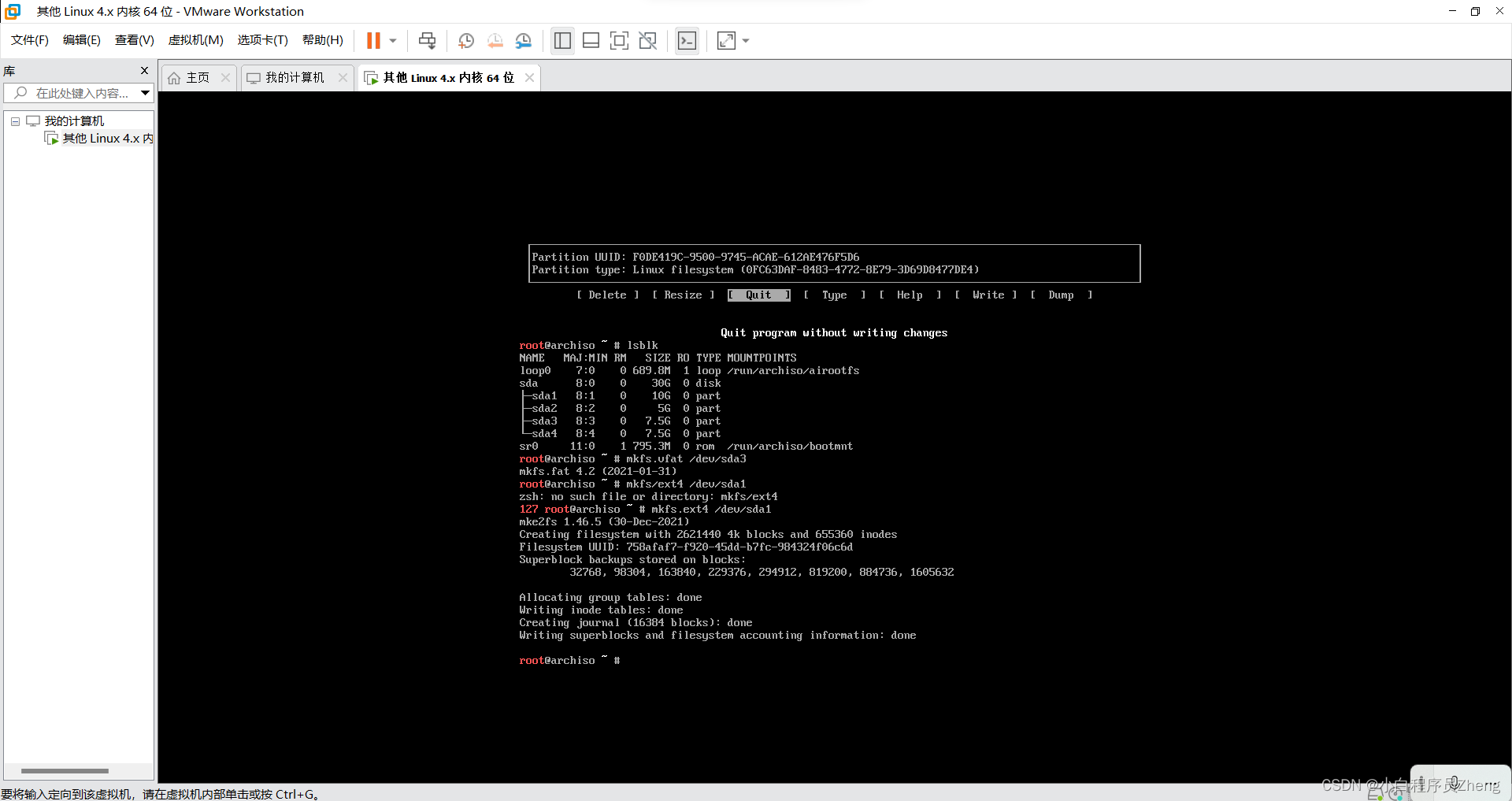Close the library panel

[x=144, y=70]
